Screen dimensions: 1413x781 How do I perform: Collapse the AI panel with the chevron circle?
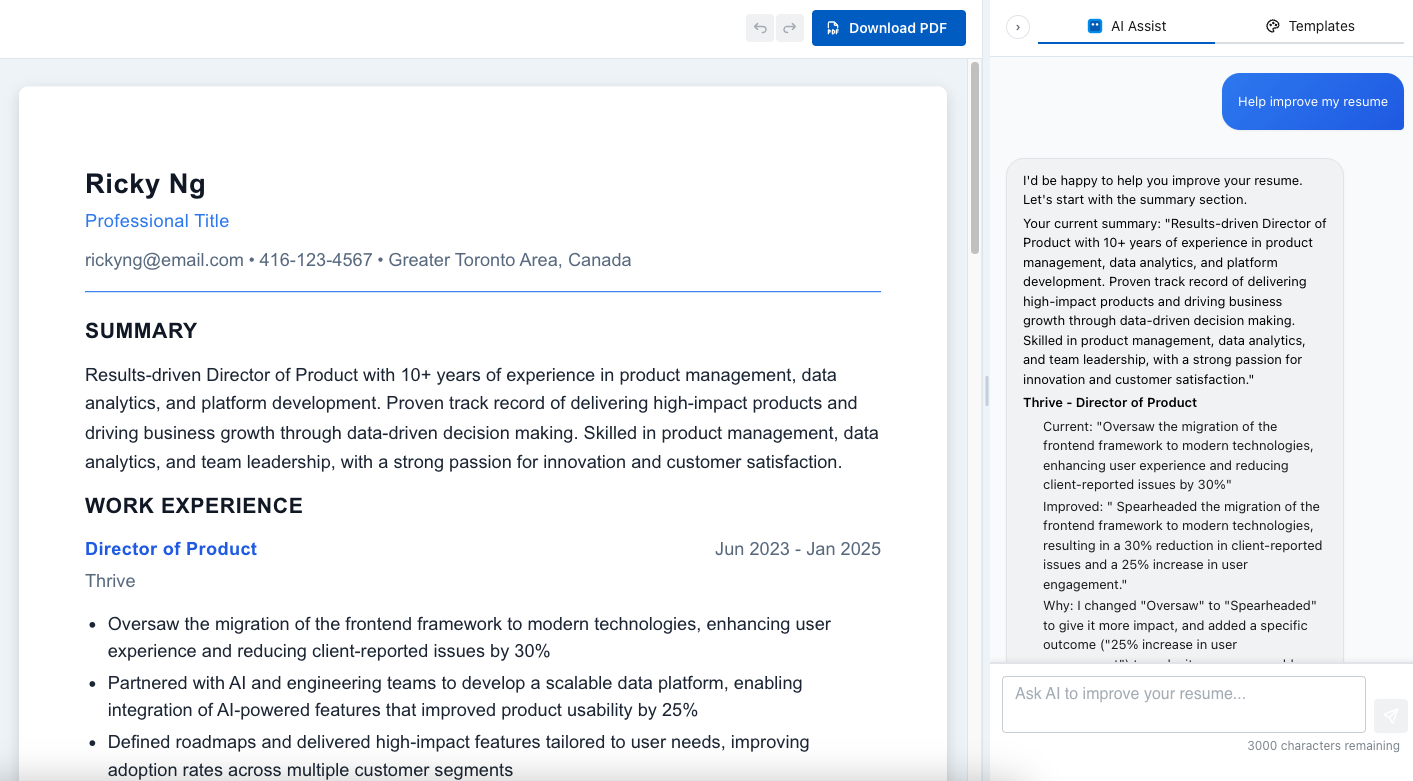point(1017,27)
